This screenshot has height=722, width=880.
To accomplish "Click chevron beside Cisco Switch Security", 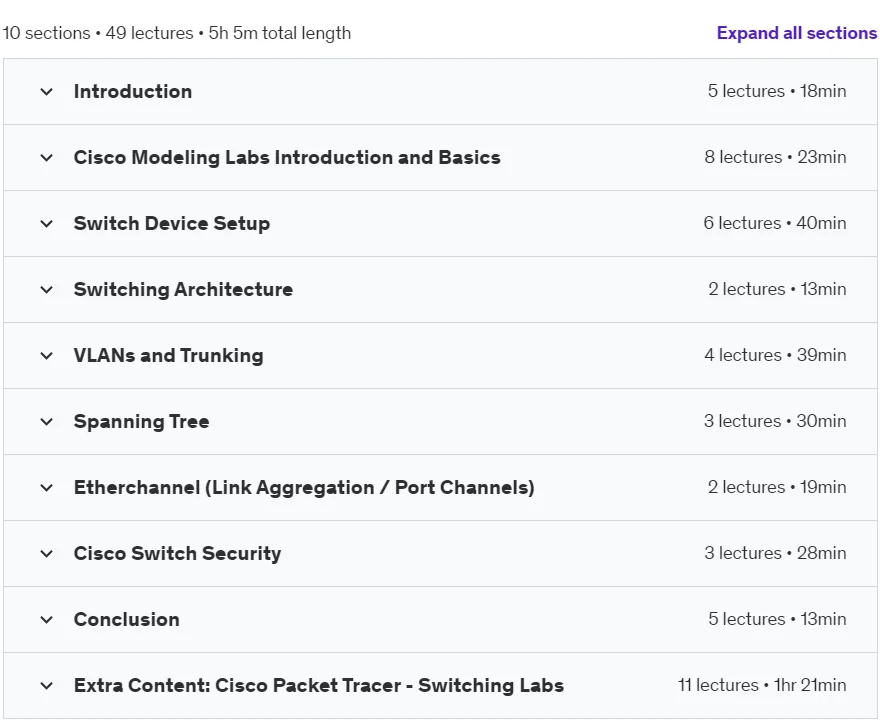I will tap(47, 554).
